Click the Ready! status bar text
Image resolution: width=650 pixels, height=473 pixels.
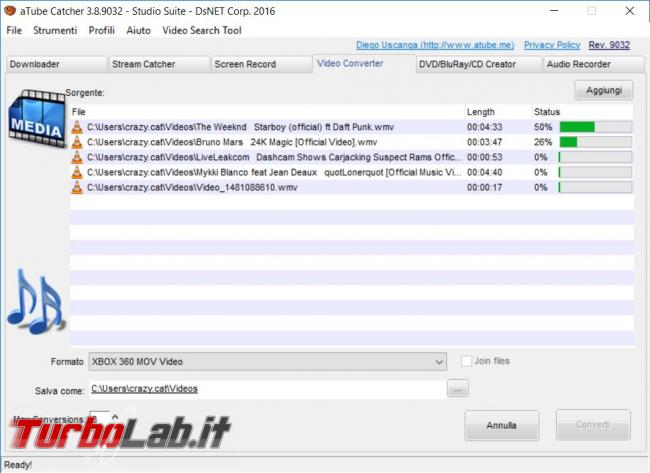(18, 465)
